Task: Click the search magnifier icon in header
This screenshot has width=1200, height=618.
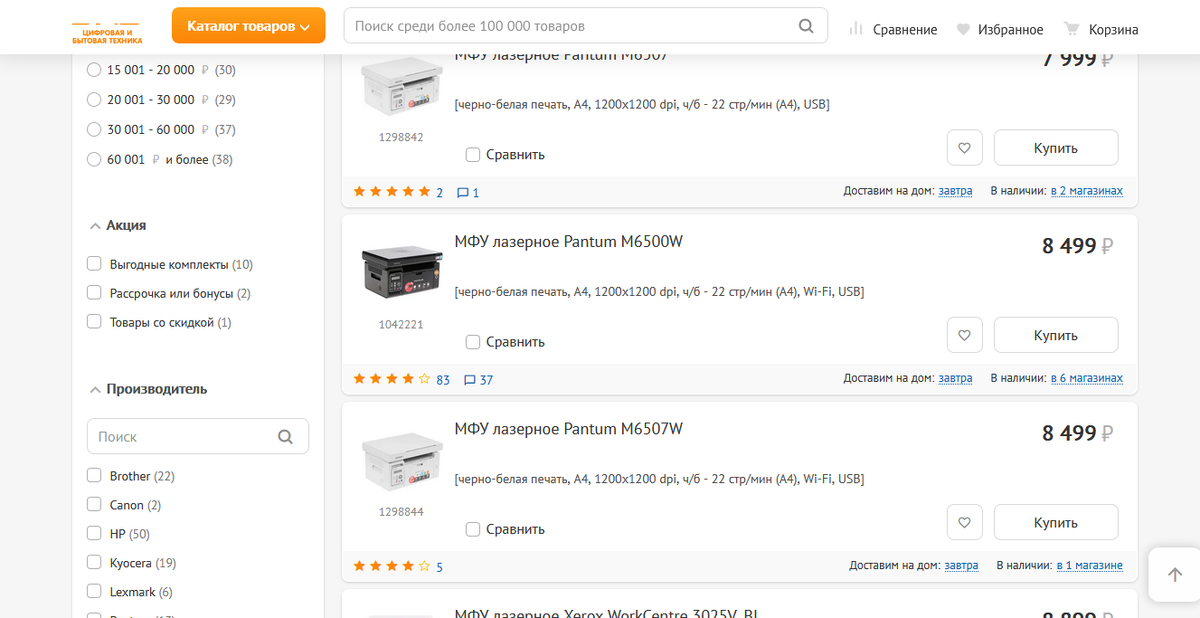Action: (806, 26)
